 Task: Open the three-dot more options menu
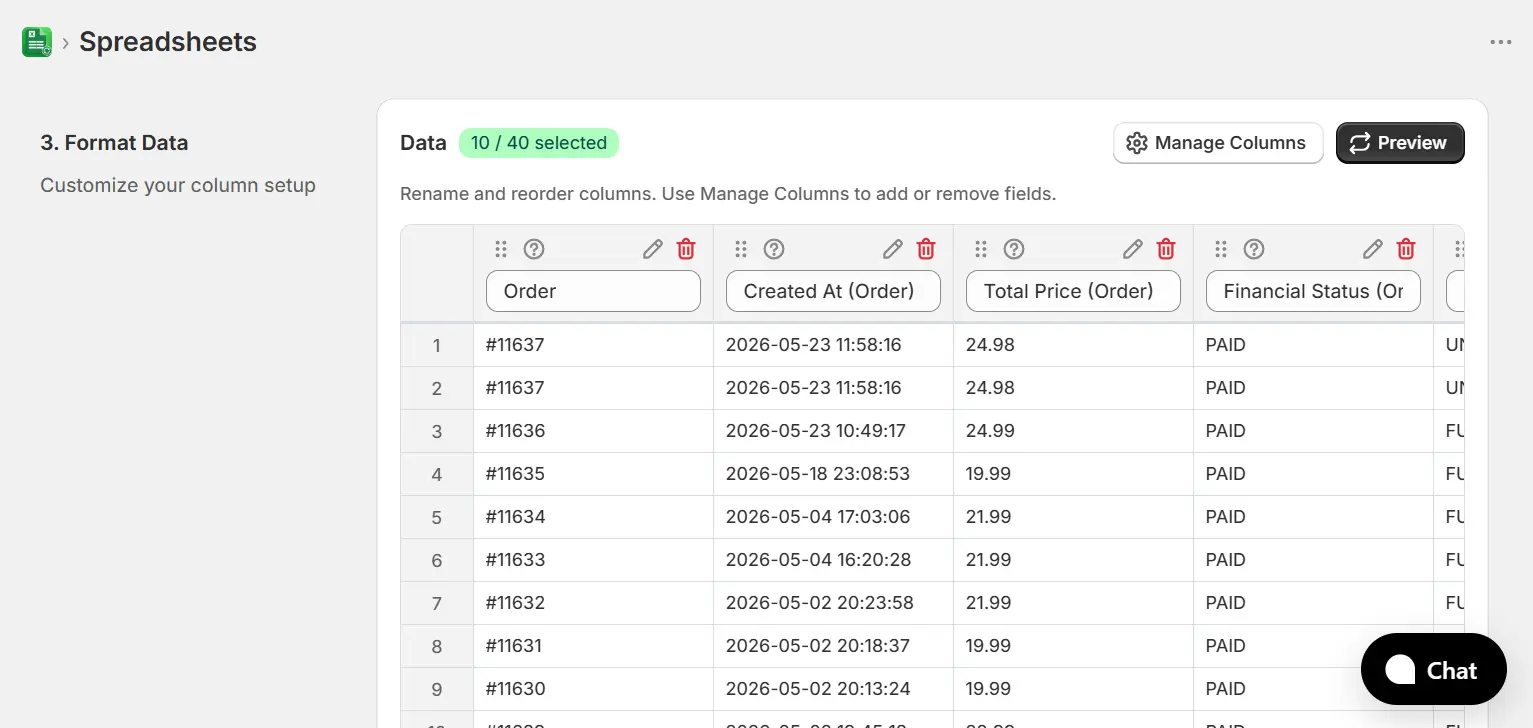click(x=1500, y=42)
